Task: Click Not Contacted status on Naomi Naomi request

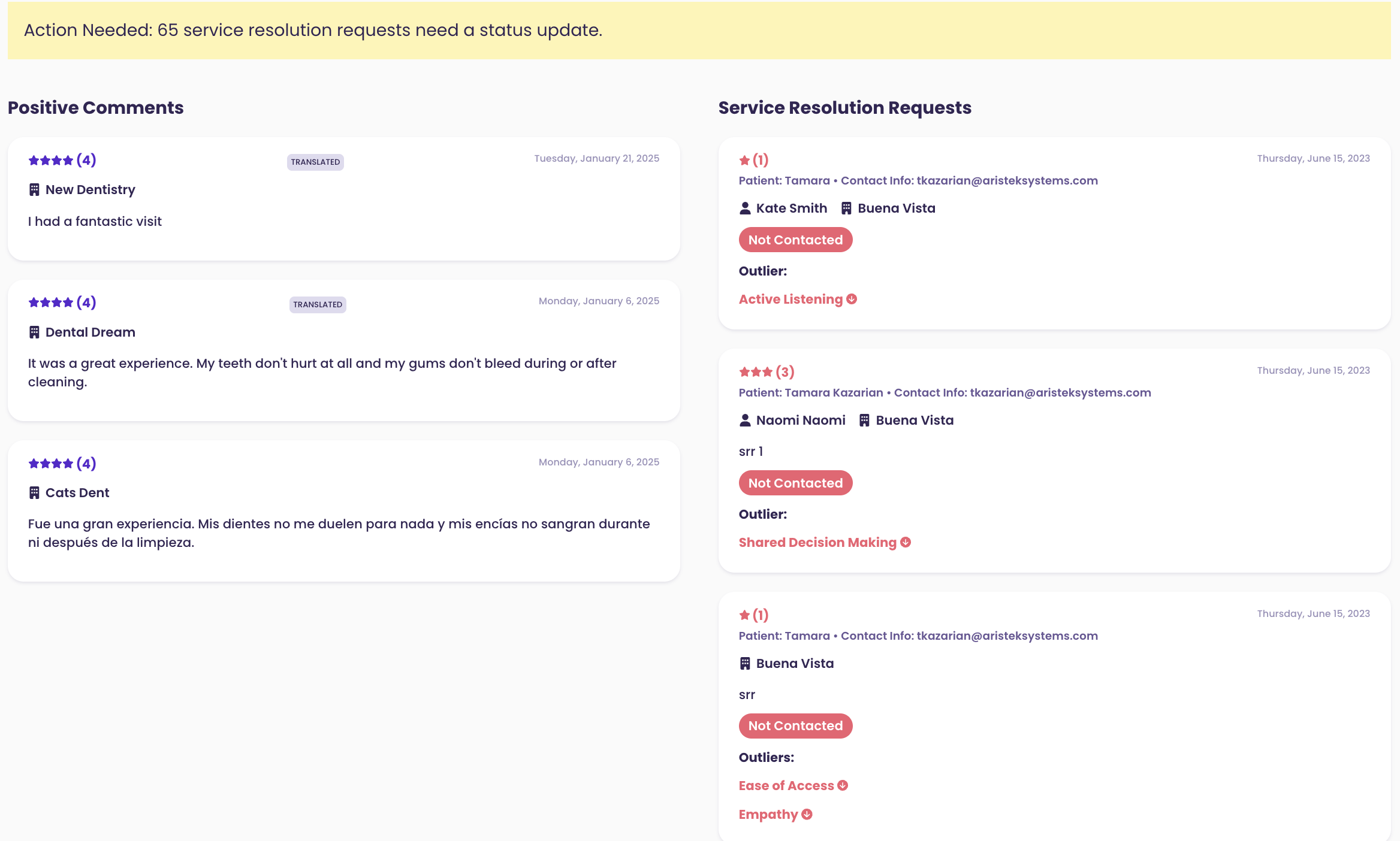Action: [x=795, y=483]
